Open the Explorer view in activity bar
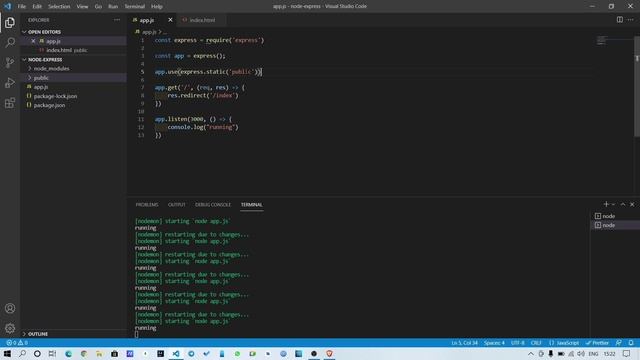The image size is (640, 360). coord(10,23)
